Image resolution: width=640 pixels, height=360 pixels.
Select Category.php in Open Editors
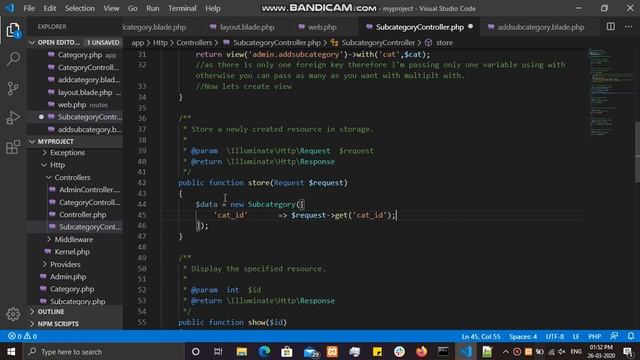[x=80, y=55]
